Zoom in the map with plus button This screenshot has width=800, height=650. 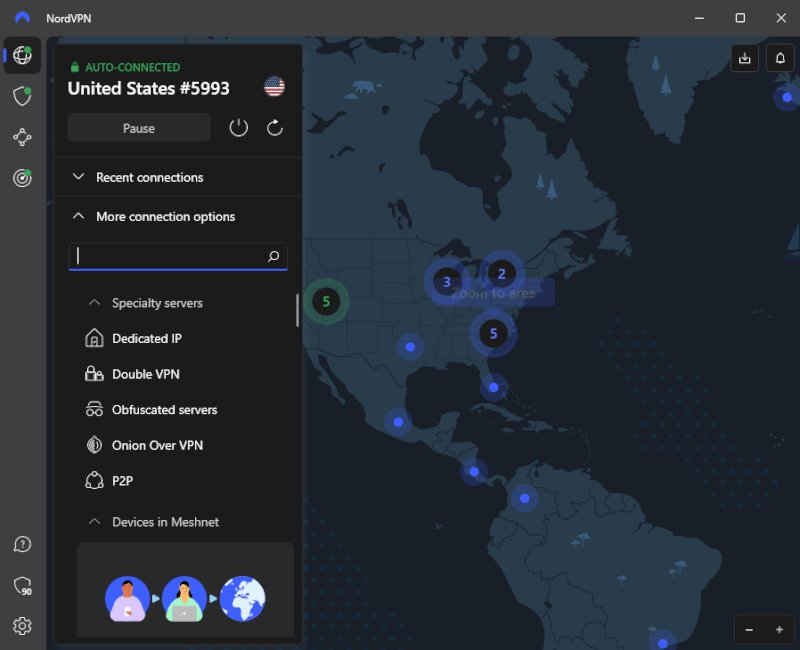(x=779, y=630)
